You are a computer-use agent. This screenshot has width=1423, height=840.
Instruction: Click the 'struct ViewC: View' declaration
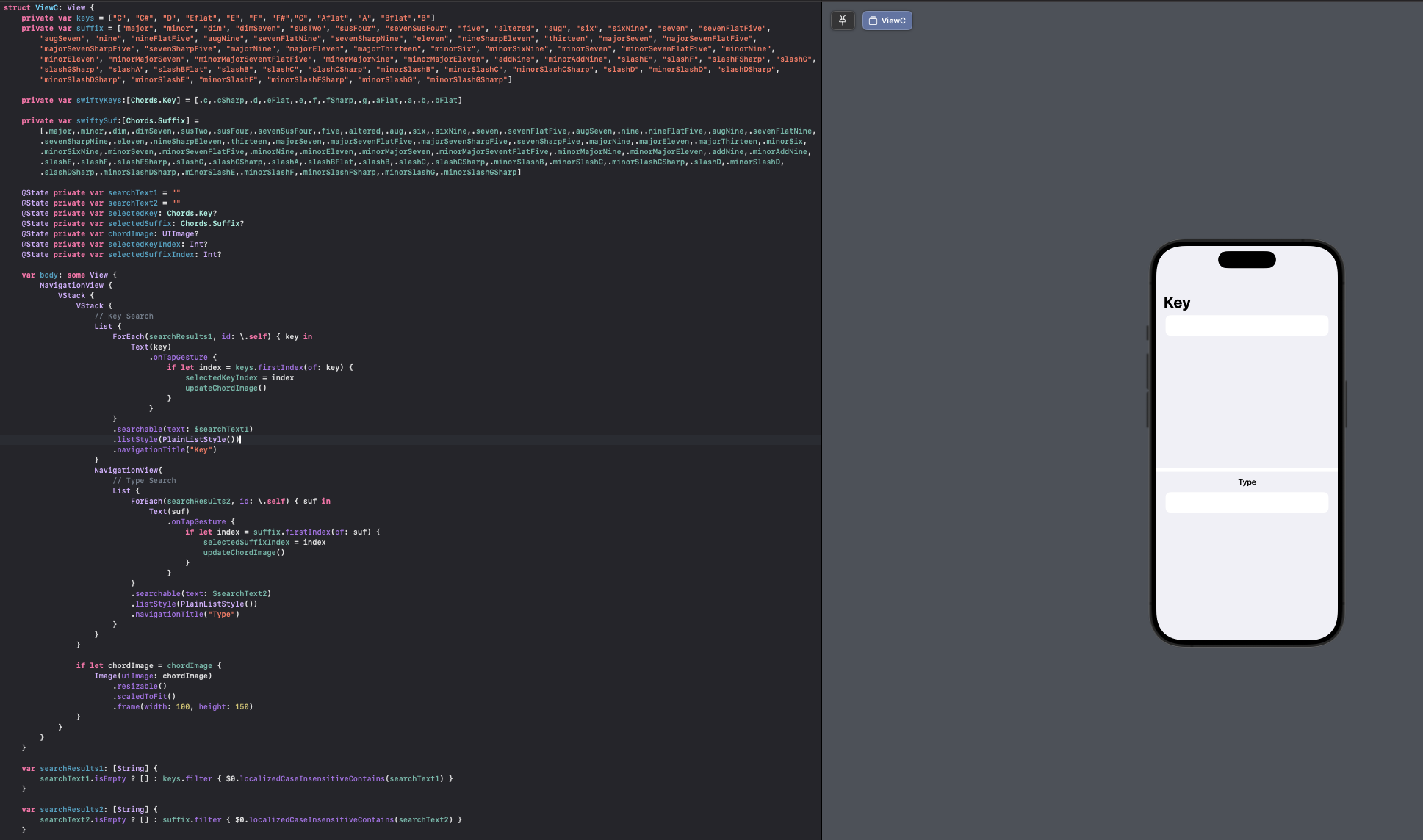pos(48,7)
